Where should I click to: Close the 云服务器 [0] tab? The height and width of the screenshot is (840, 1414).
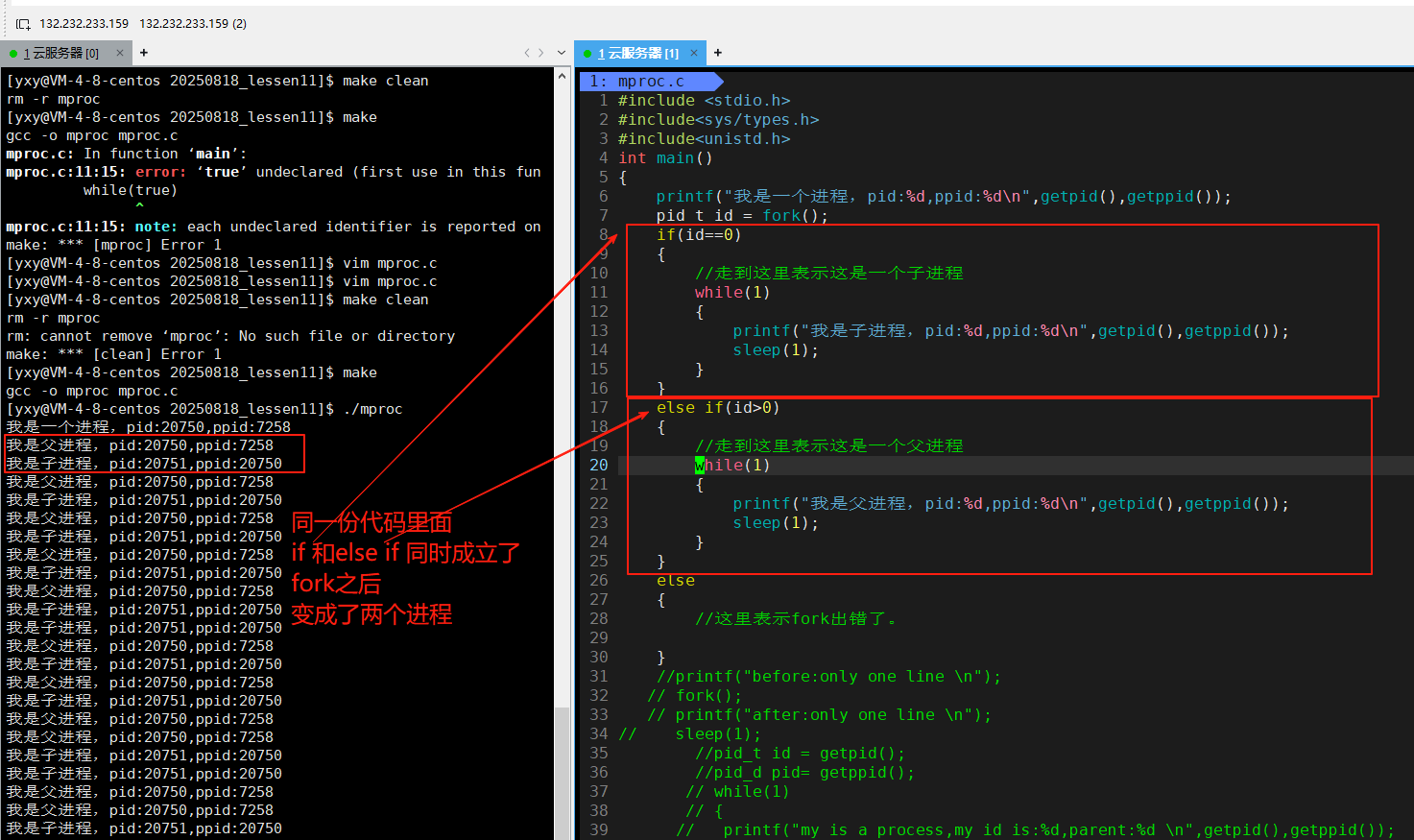click(x=120, y=53)
